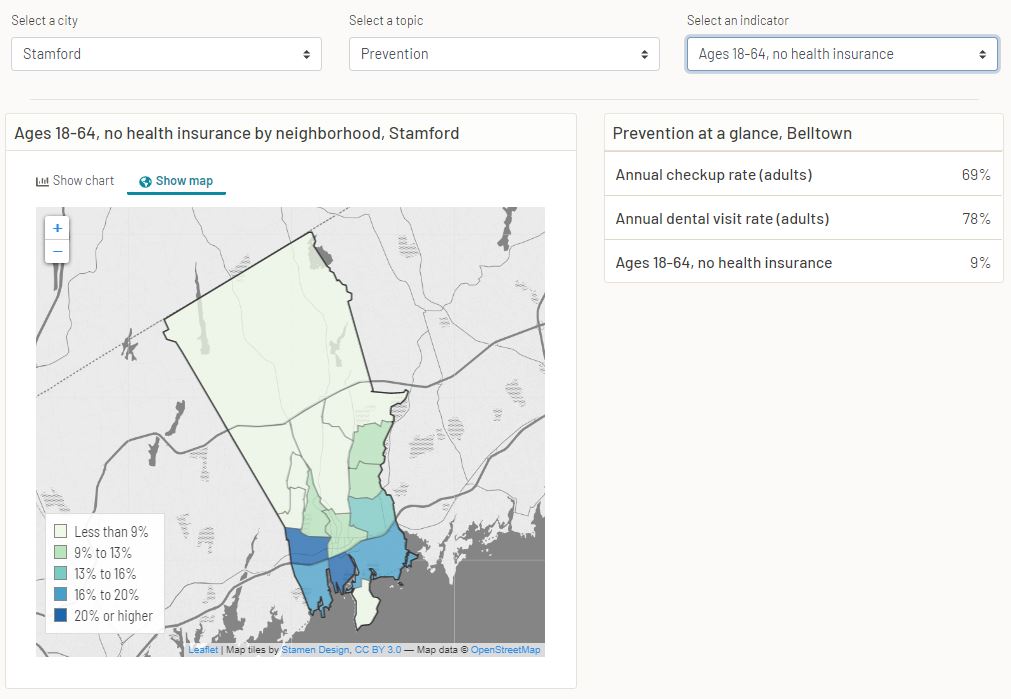Viewport: 1011px width, 699px height.
Task: Visit the OpenStreetMap link
Action: click(x=505, y=650)
